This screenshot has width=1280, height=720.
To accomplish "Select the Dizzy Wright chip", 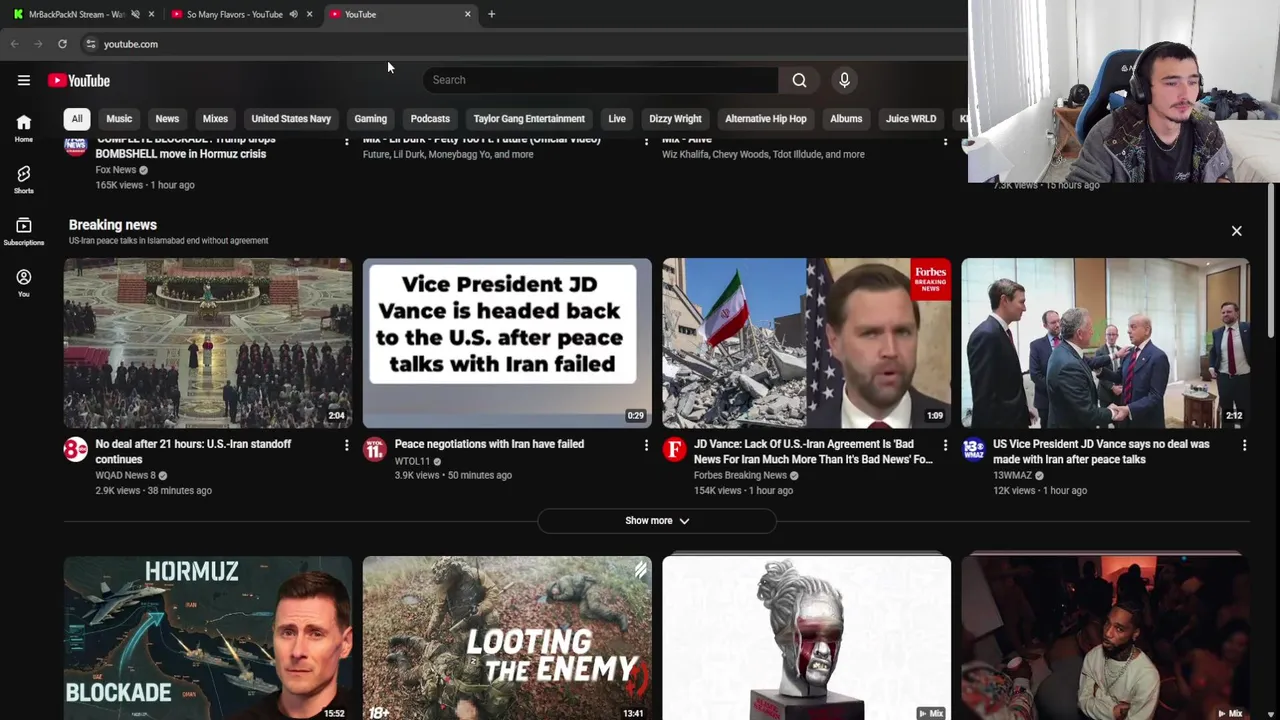I will 675,119.
